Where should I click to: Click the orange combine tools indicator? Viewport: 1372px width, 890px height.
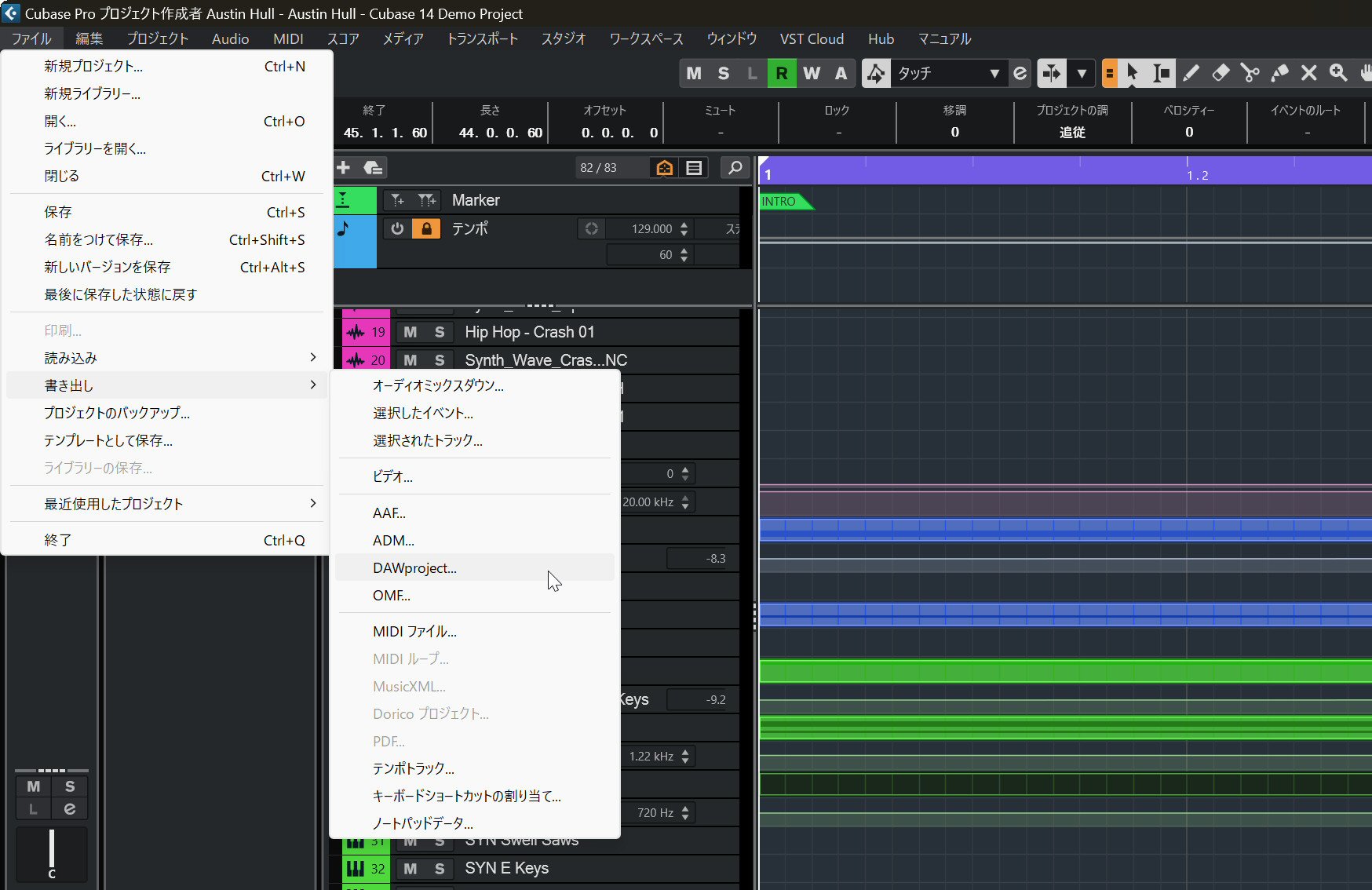click(x=1110, y=74)
